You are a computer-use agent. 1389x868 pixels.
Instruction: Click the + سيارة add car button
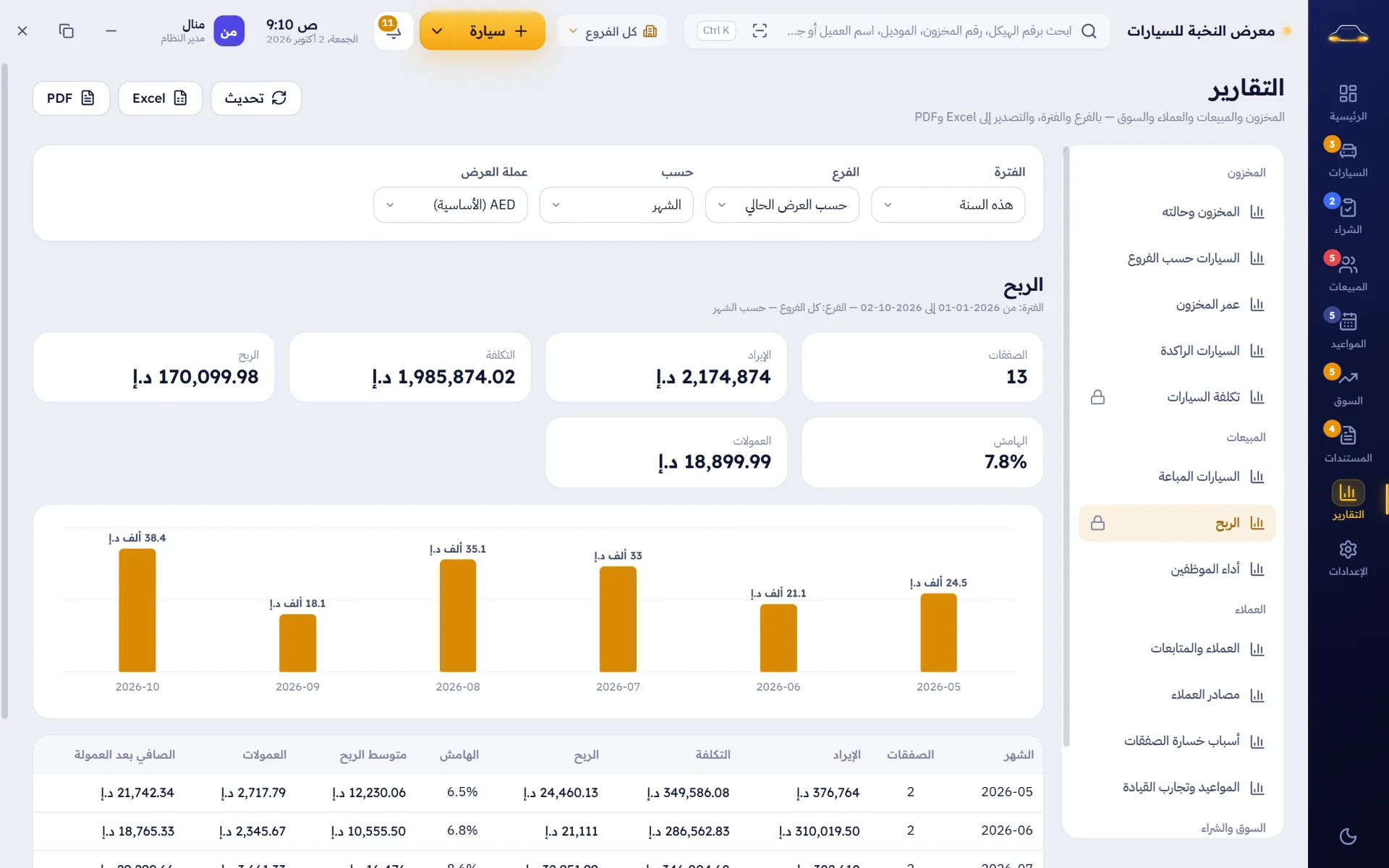[499, 31]
